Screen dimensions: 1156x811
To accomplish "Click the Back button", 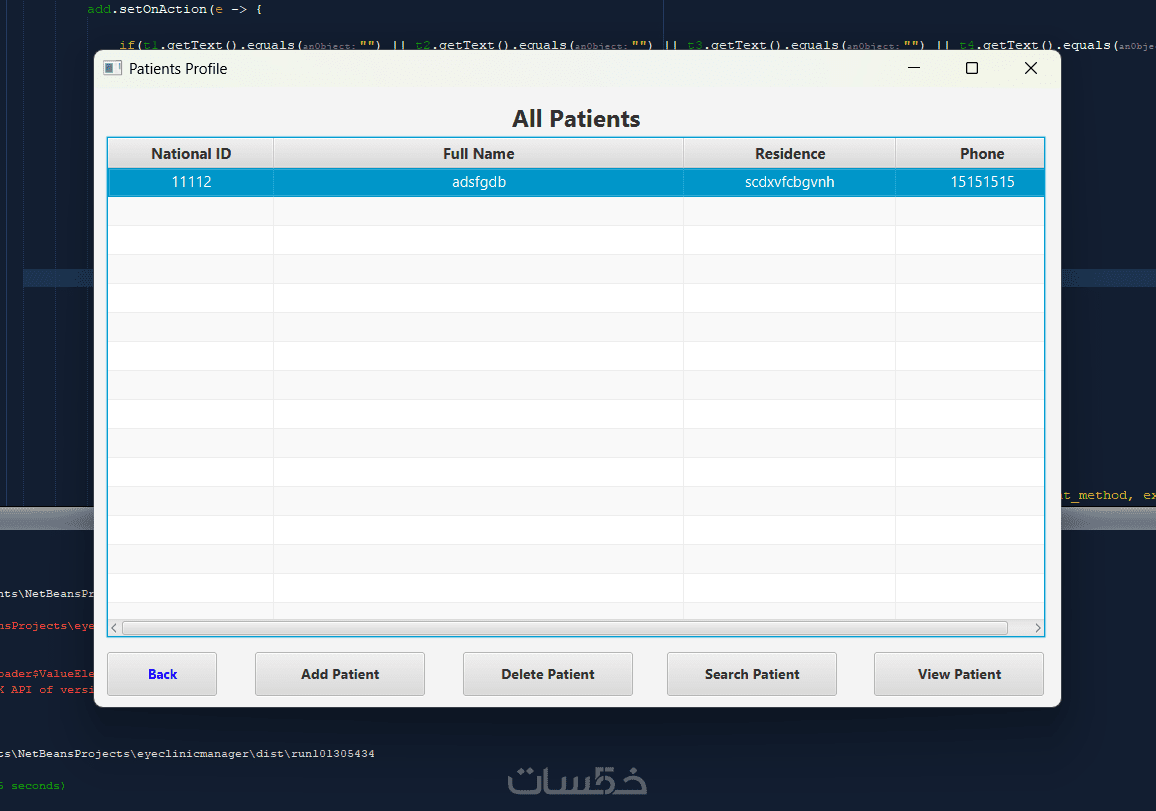I will click(x=162, y=674).
